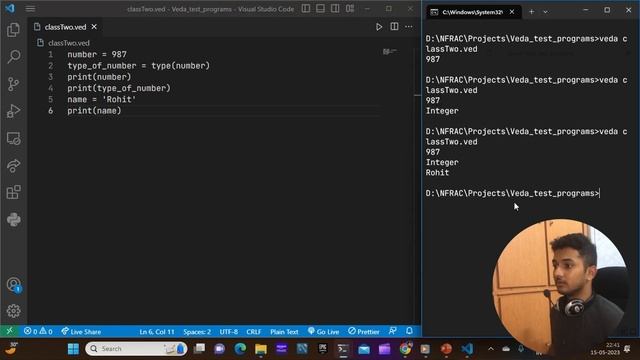Open Google Chrome from the taskbar
Viewport: 640px width, 360px height.
pos(405,349)
